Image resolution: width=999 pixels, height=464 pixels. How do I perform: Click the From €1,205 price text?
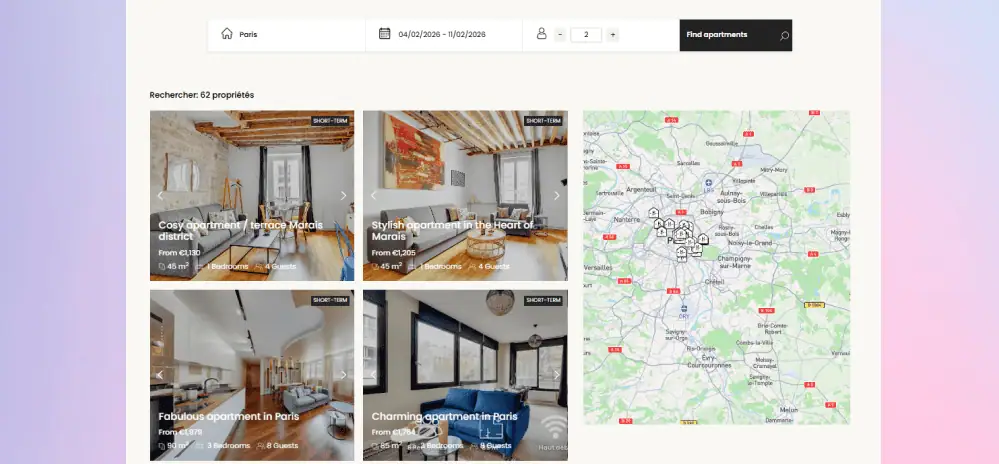(x=393, y=253)
